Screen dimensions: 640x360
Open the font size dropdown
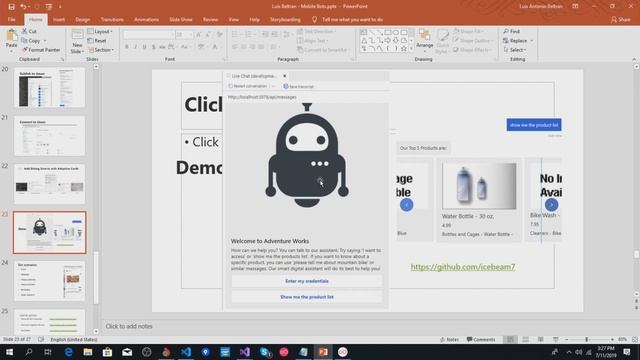[191, 35]
